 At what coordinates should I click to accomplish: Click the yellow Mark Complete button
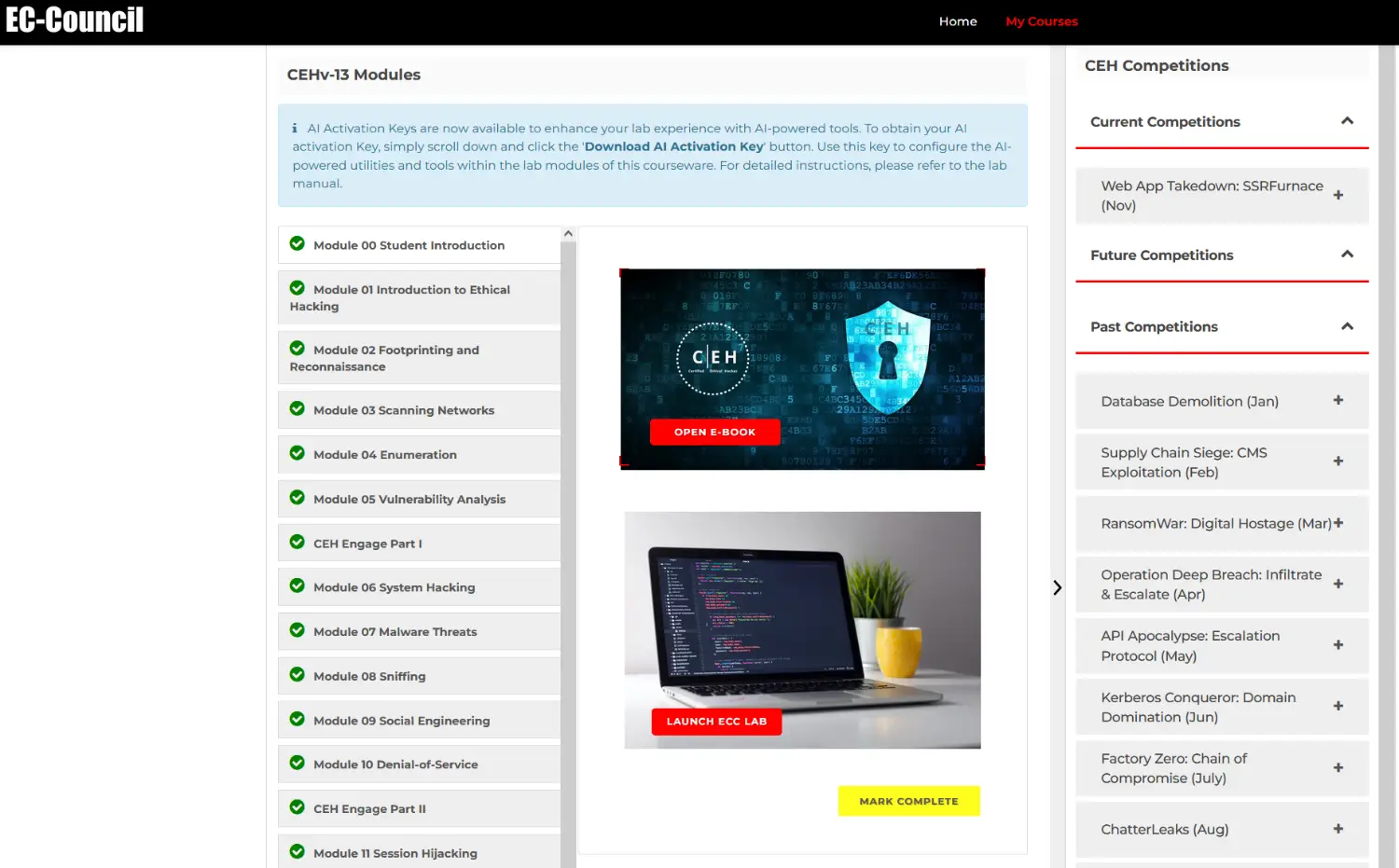[908, 801]
